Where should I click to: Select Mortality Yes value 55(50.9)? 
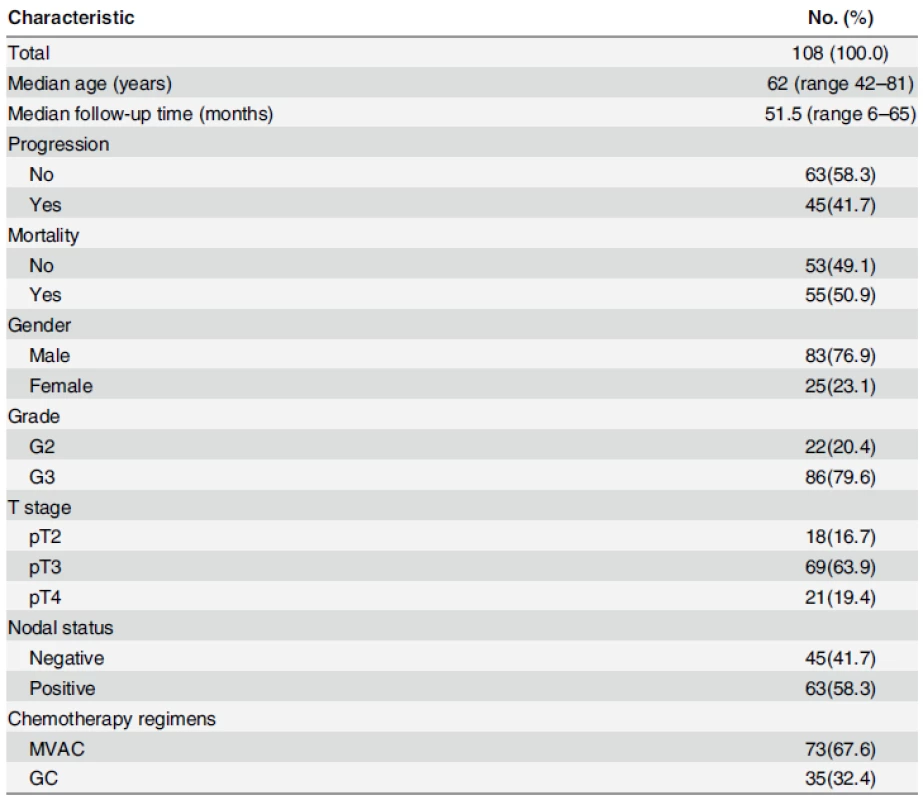(x=840, y=294)
